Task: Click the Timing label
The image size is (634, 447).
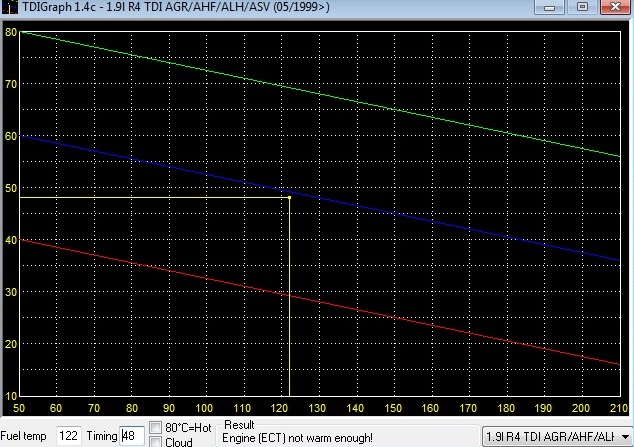Action: 101,437
